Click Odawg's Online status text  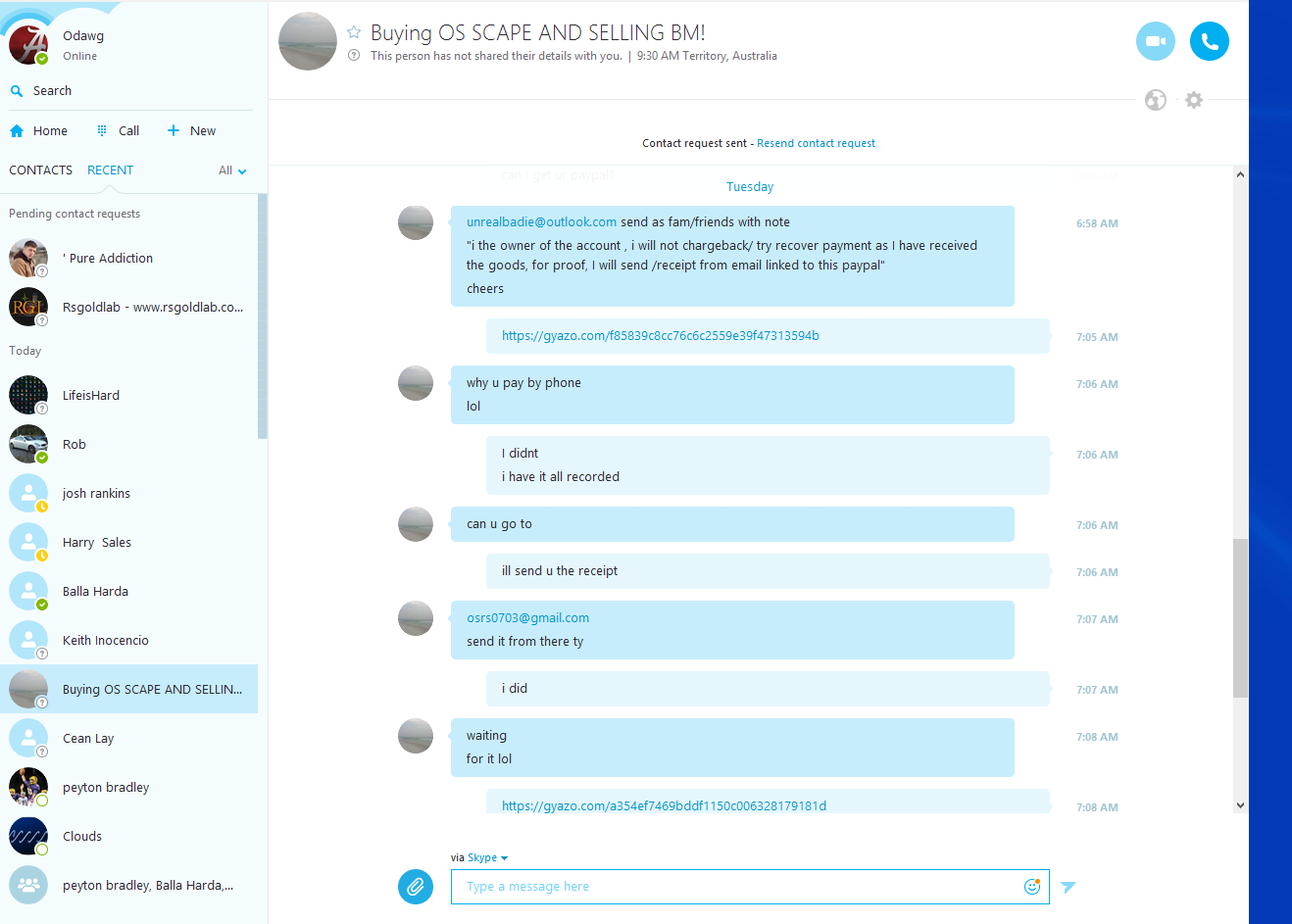79,56
